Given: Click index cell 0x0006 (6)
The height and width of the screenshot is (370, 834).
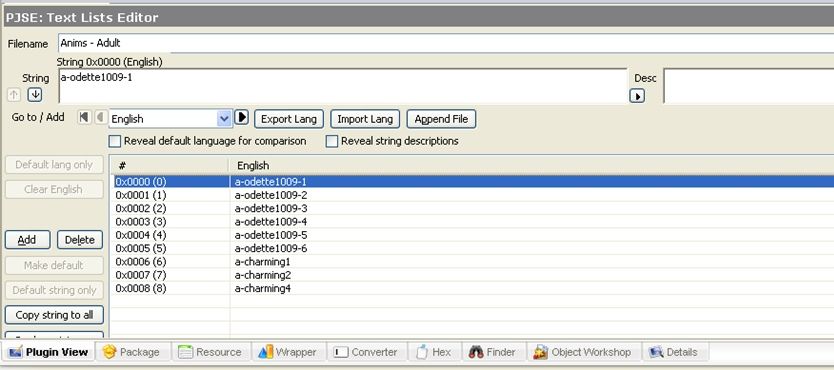Looking at the screenshot, I should click(141, 262).
